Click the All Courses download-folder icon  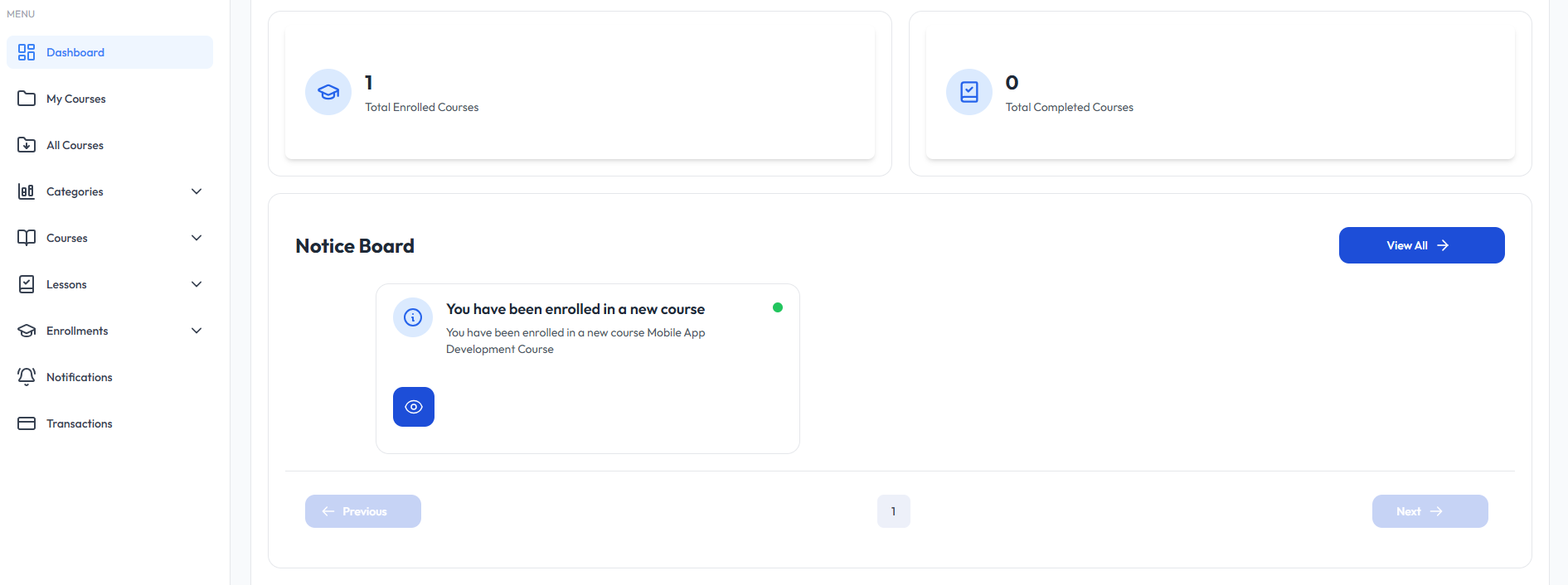point(27,145)
